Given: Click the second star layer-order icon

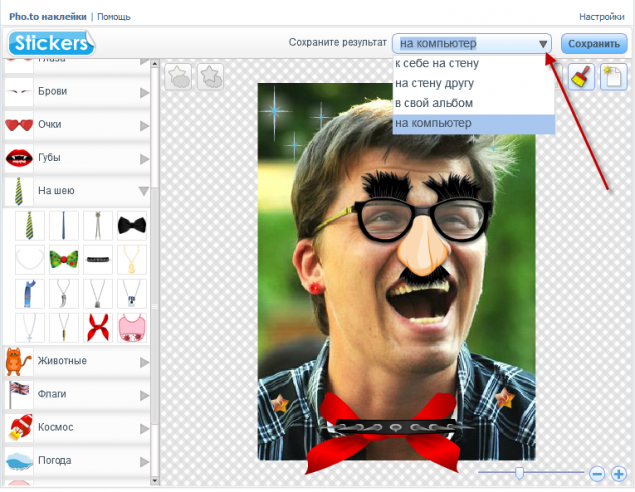Looking at the screenshot, I should click(x=211, y=77).
